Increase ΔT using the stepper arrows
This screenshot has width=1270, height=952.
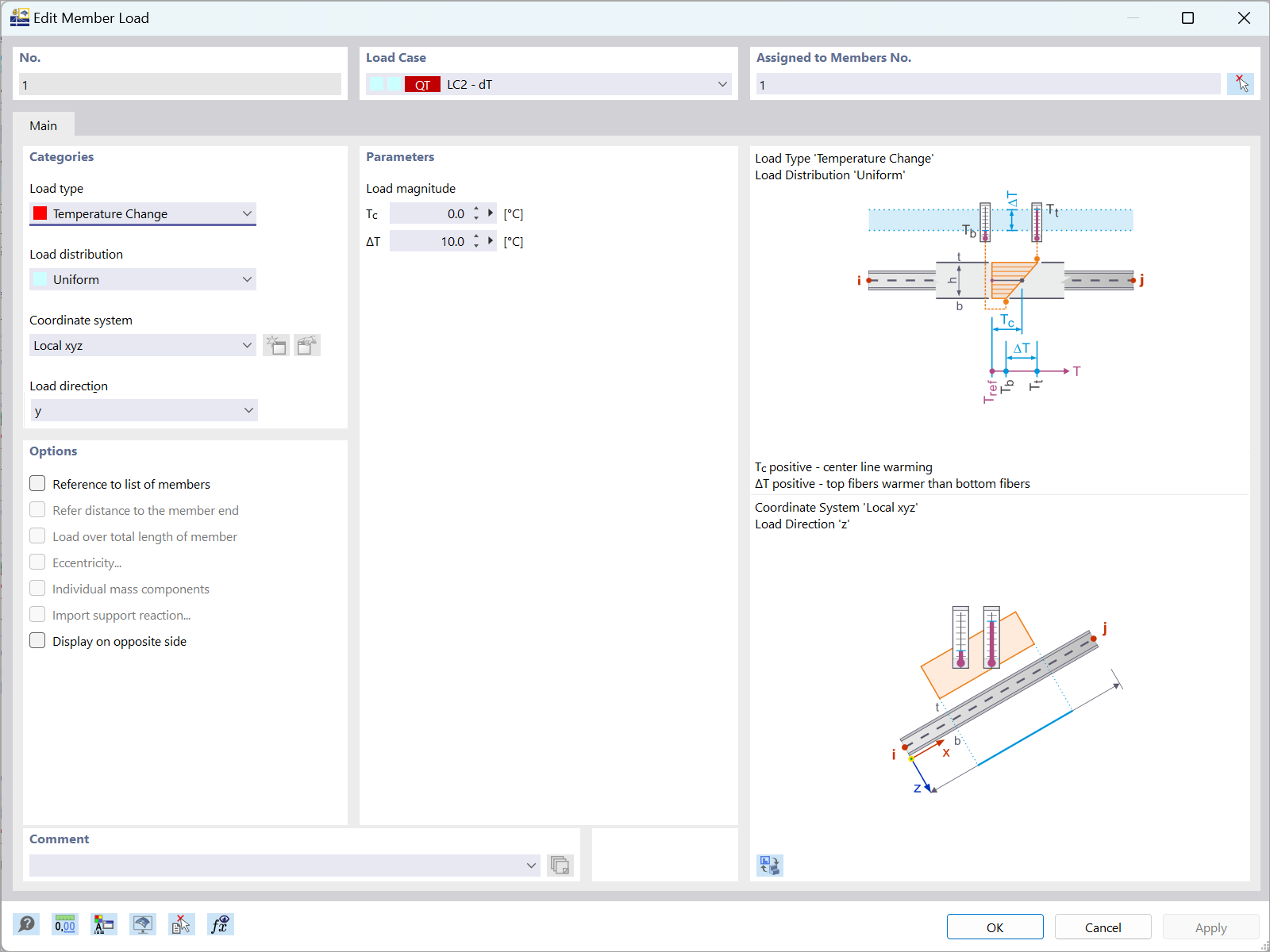coord(475,236)
